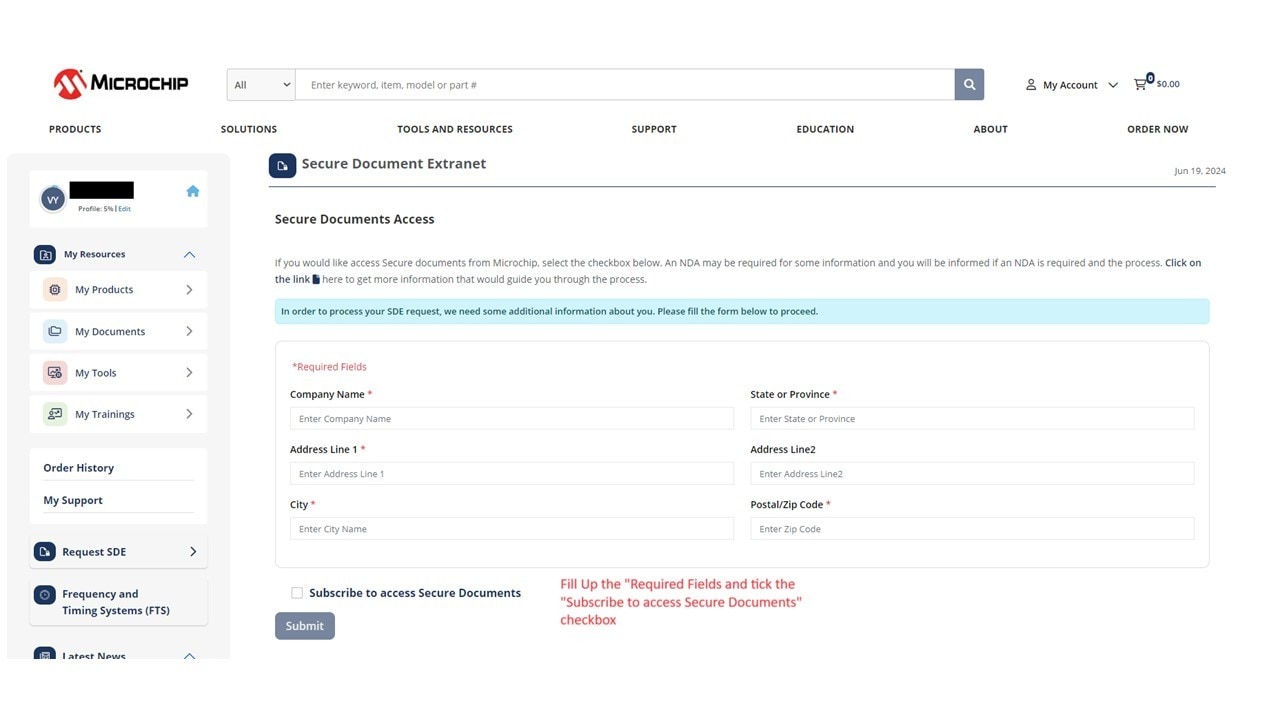Open the shopping cart icon
This screenshot has height=720, width=1280.
pos(1139,84)
